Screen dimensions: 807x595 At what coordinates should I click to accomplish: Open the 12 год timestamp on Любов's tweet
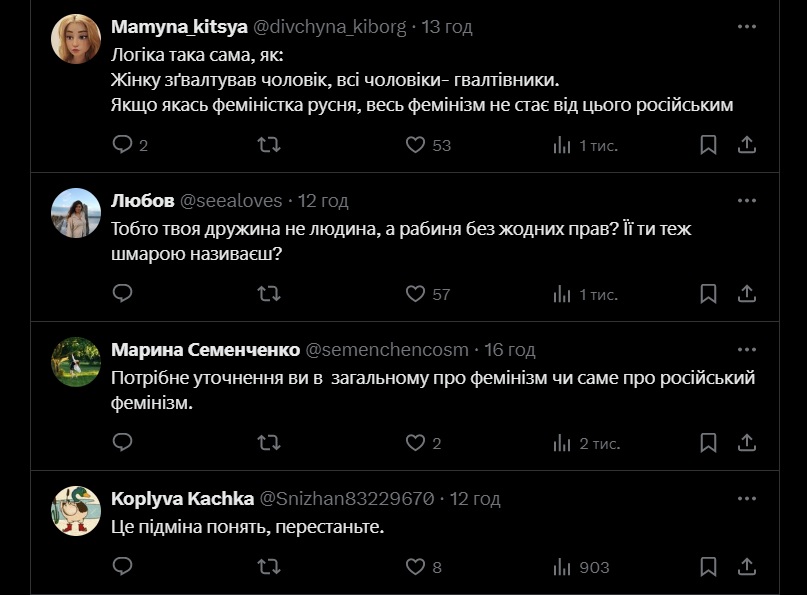click(x=323, y=201)
